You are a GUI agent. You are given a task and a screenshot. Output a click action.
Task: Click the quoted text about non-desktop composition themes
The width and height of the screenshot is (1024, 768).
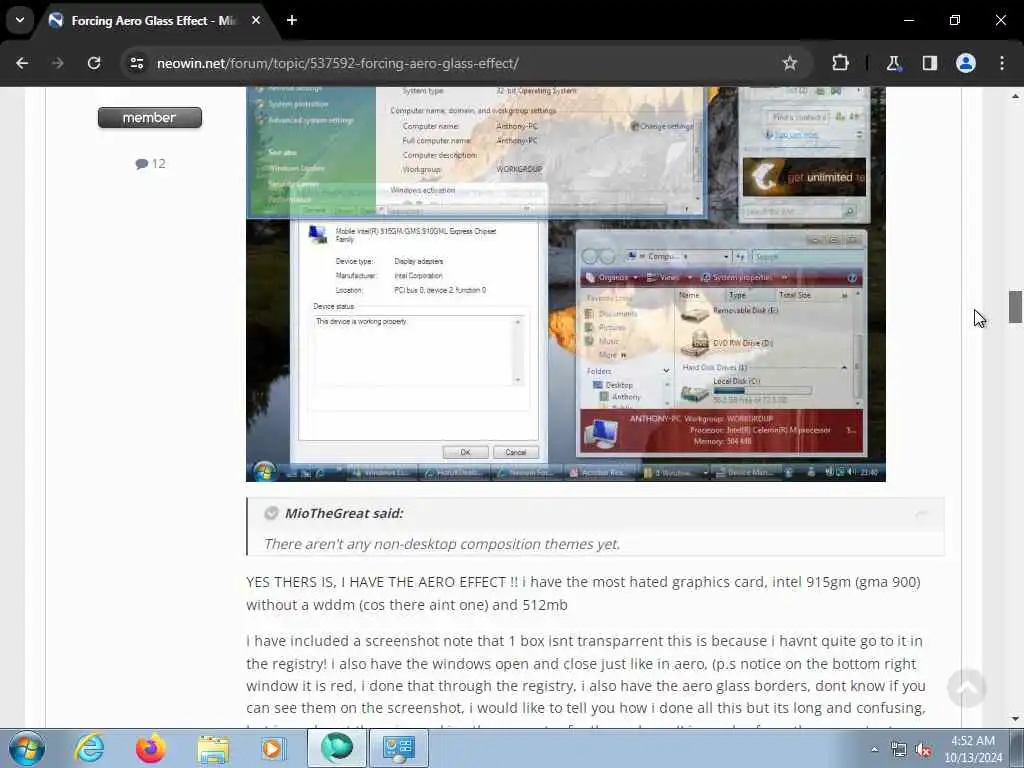[442, 544]
